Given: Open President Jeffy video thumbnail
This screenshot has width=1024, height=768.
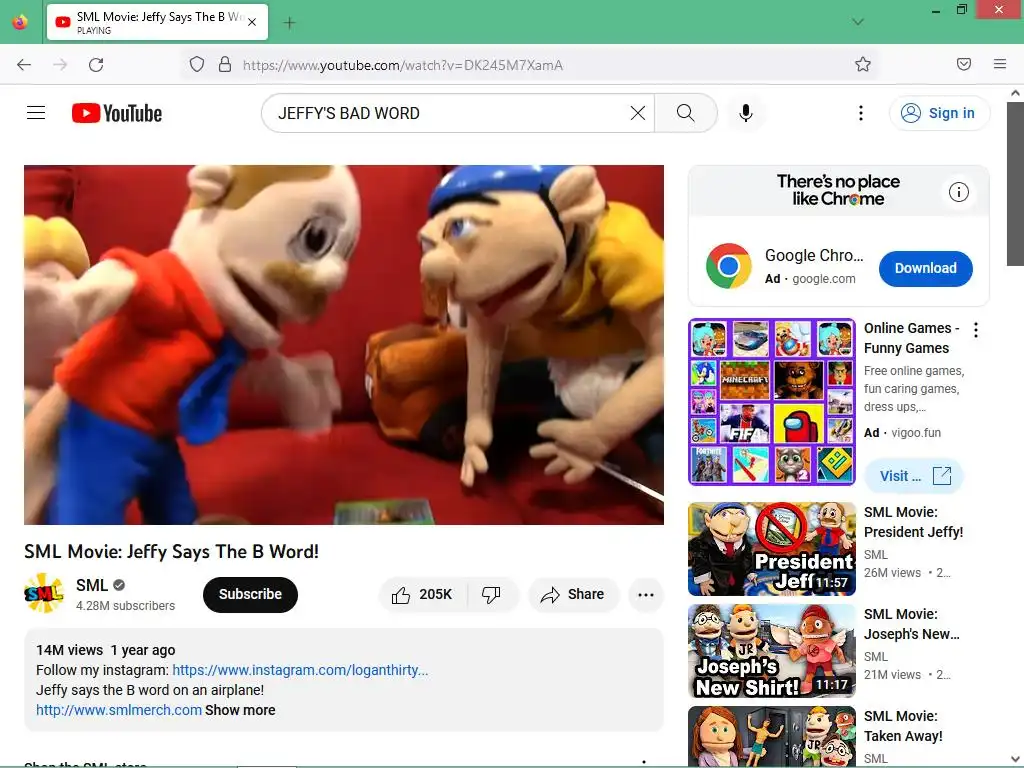Looking at the screenshot, I should 772,549.
